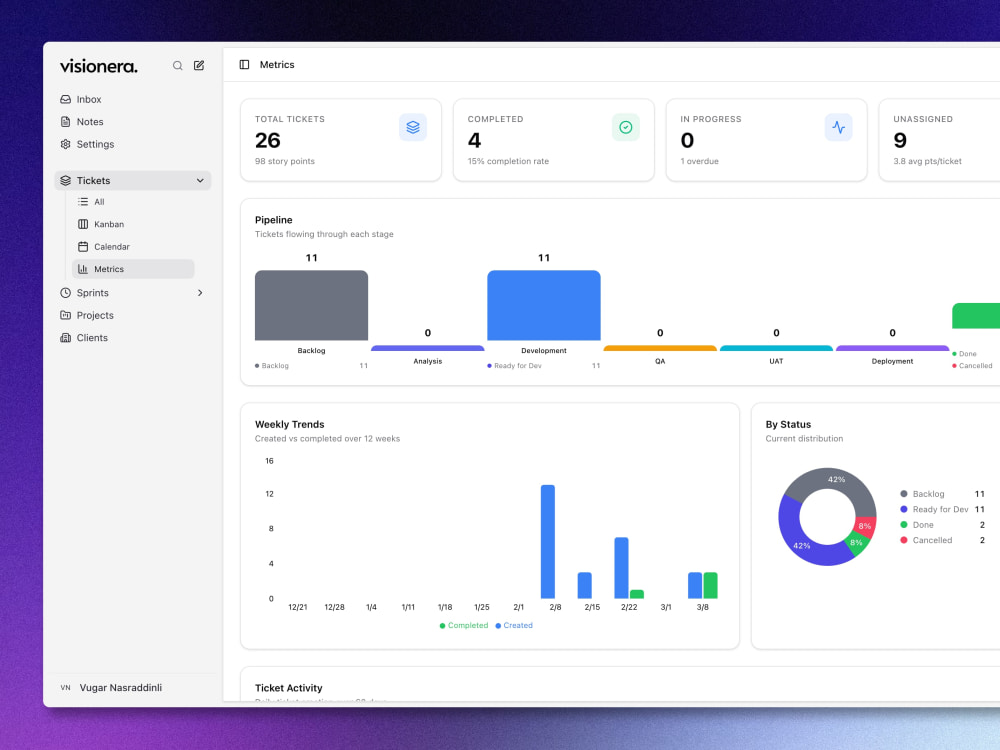Viewport: 1000px width, 750px height.
Task: Click the Kanban columns icon
Action: pos(83,224)
